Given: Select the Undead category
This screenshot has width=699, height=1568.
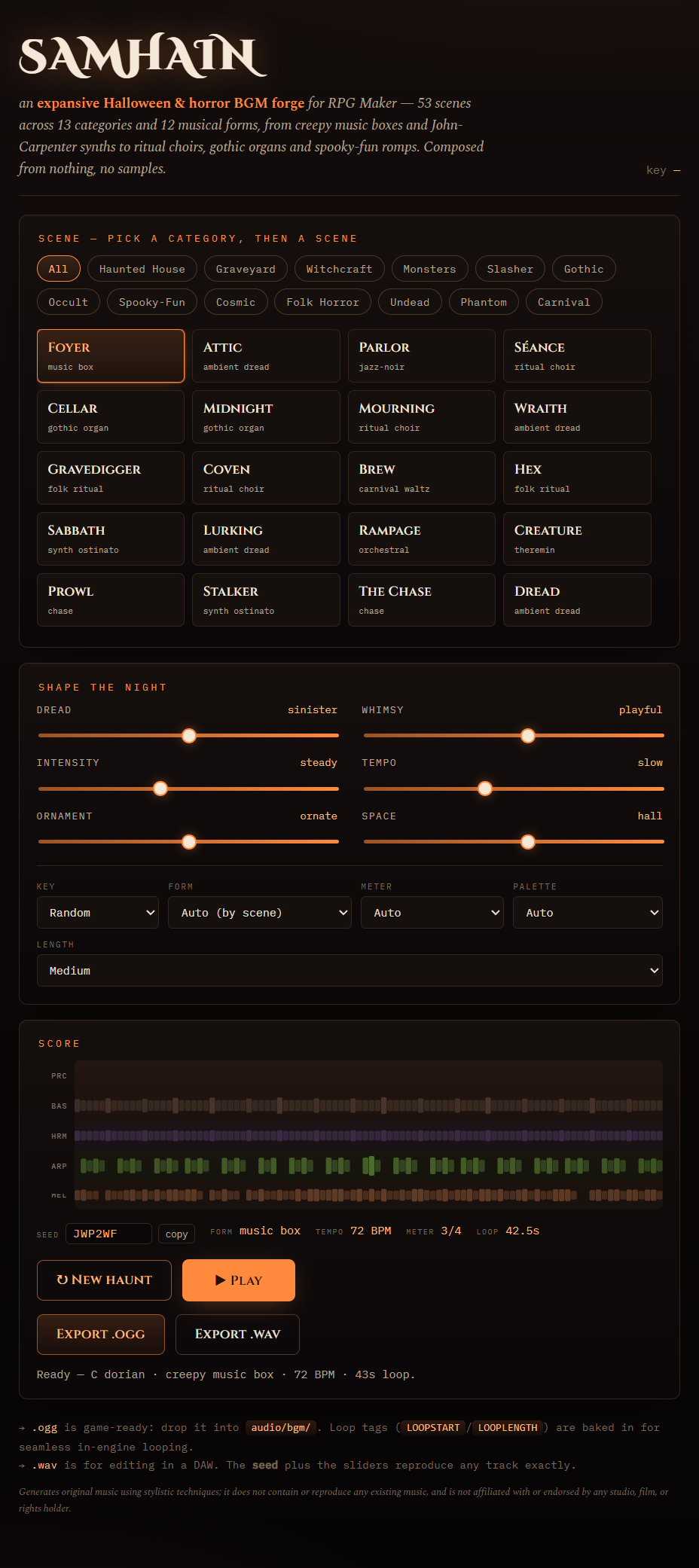Looking at the screenshot, I should click(410, 302).
